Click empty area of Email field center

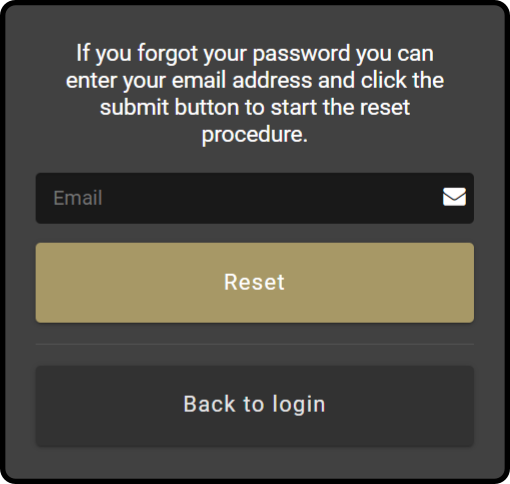pos(255,198)
